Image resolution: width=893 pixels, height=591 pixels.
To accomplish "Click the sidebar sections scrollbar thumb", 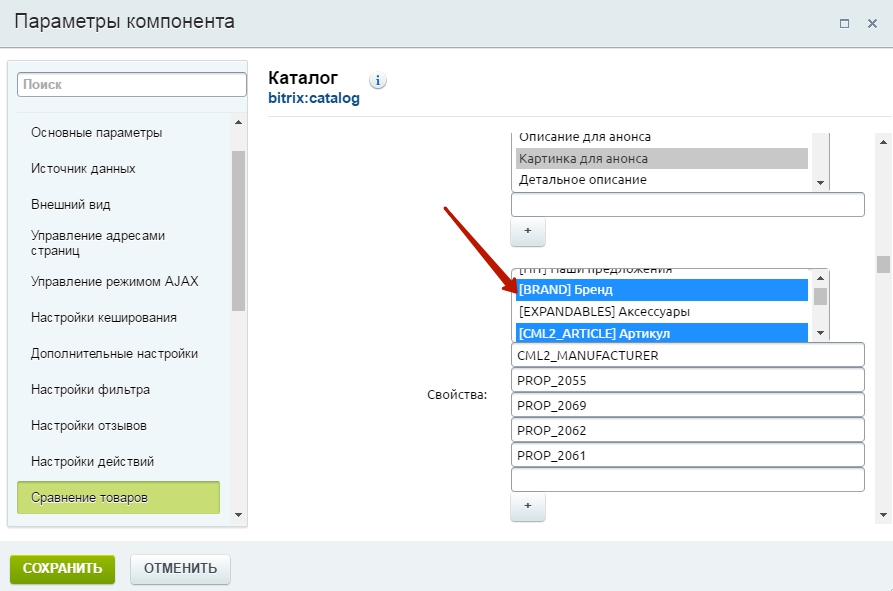I will click(x=239, y=231).
